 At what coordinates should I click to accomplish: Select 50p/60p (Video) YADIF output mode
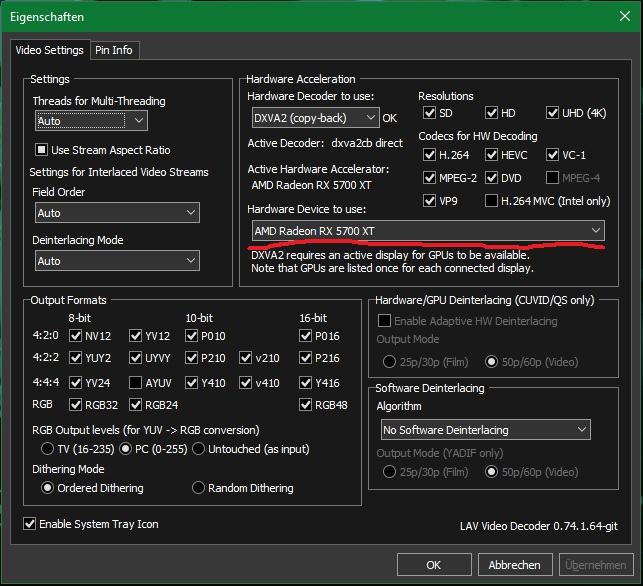click(491, 472)
